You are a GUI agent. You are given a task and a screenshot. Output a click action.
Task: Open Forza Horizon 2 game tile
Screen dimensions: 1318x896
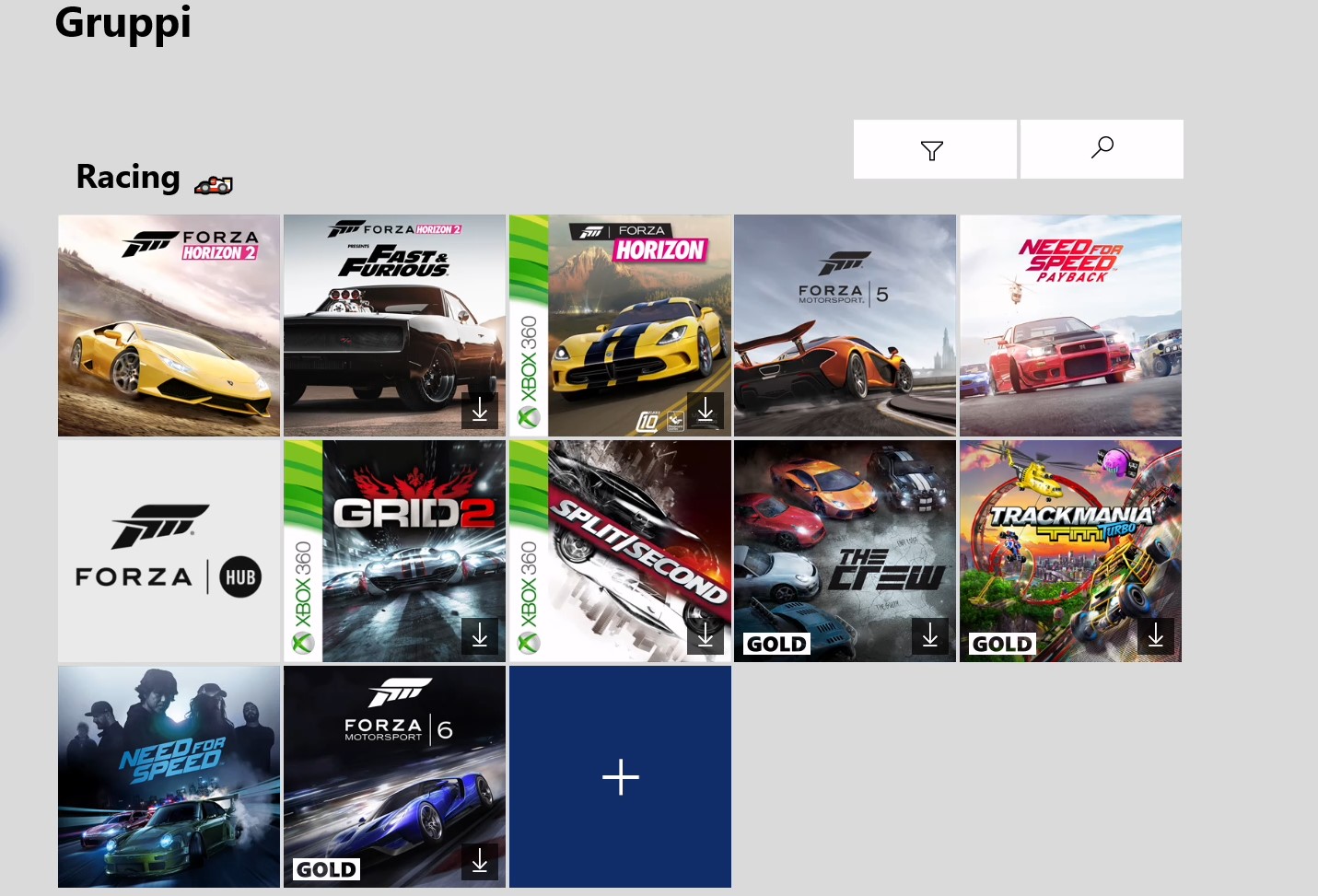coord(169,326)
